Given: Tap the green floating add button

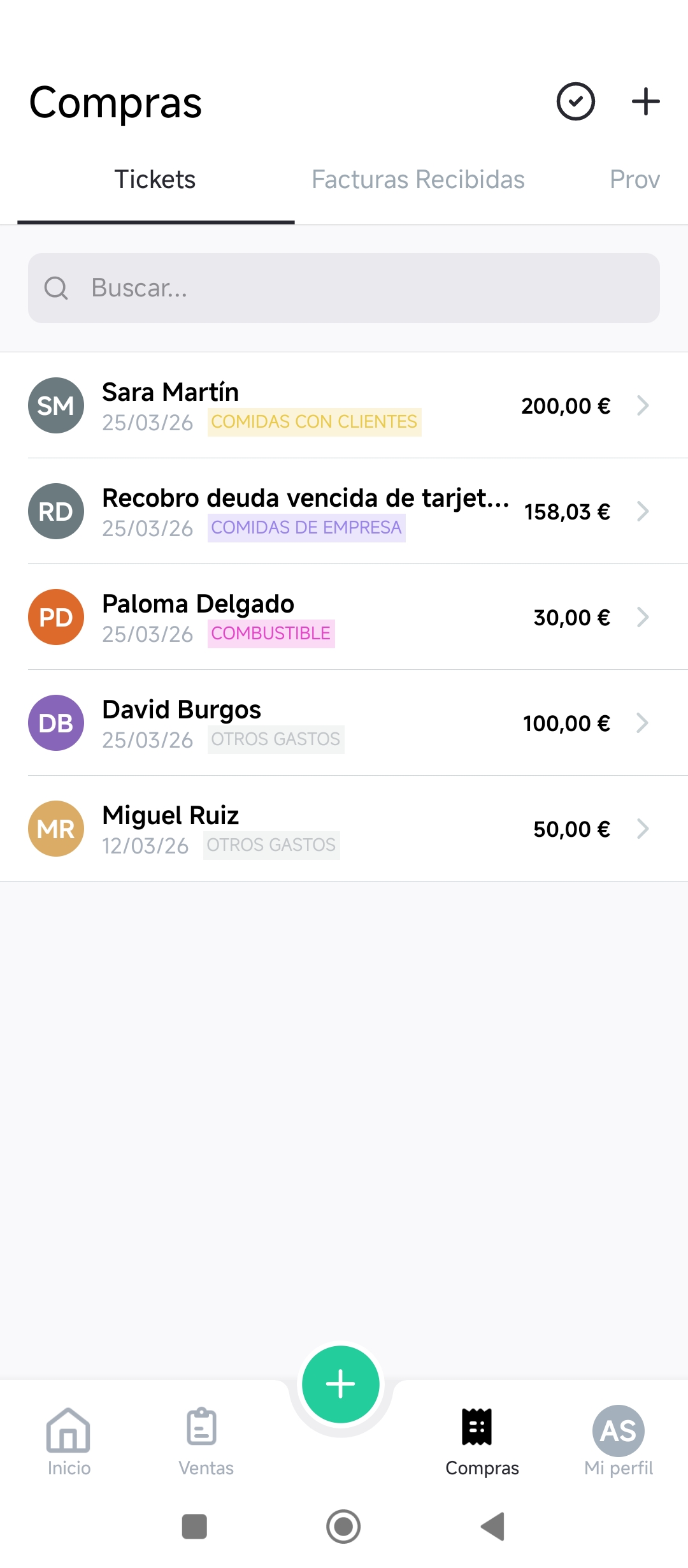Looking at the screenshot, I should pos(341,1384).
